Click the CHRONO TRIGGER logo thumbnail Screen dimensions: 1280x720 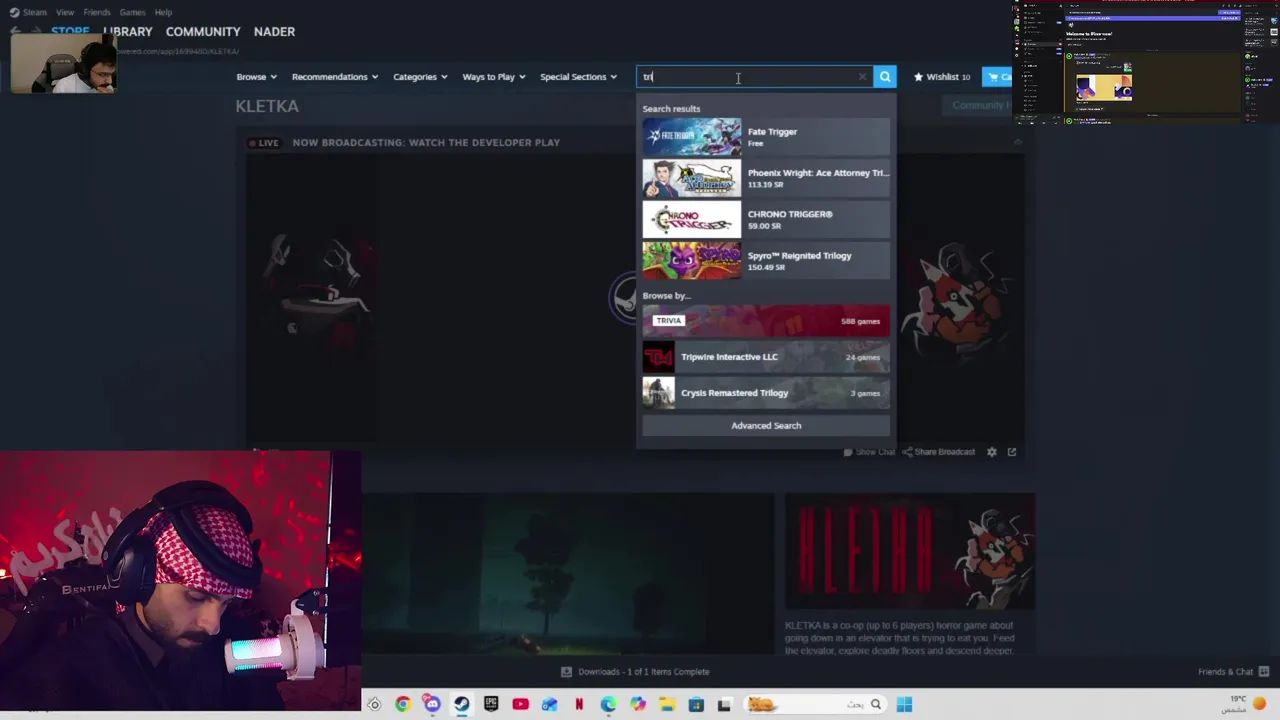click(692, 219)
